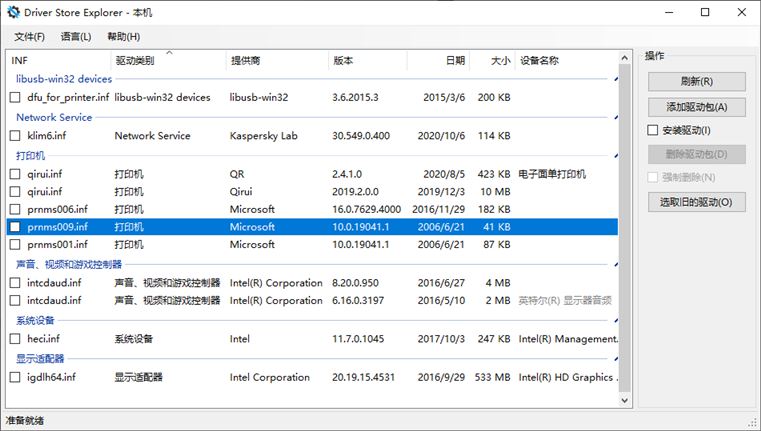Screen dimensions: 761x431
Task: Tick the checkbox for dfu_for_printer.inf
Action: point(15,98)
